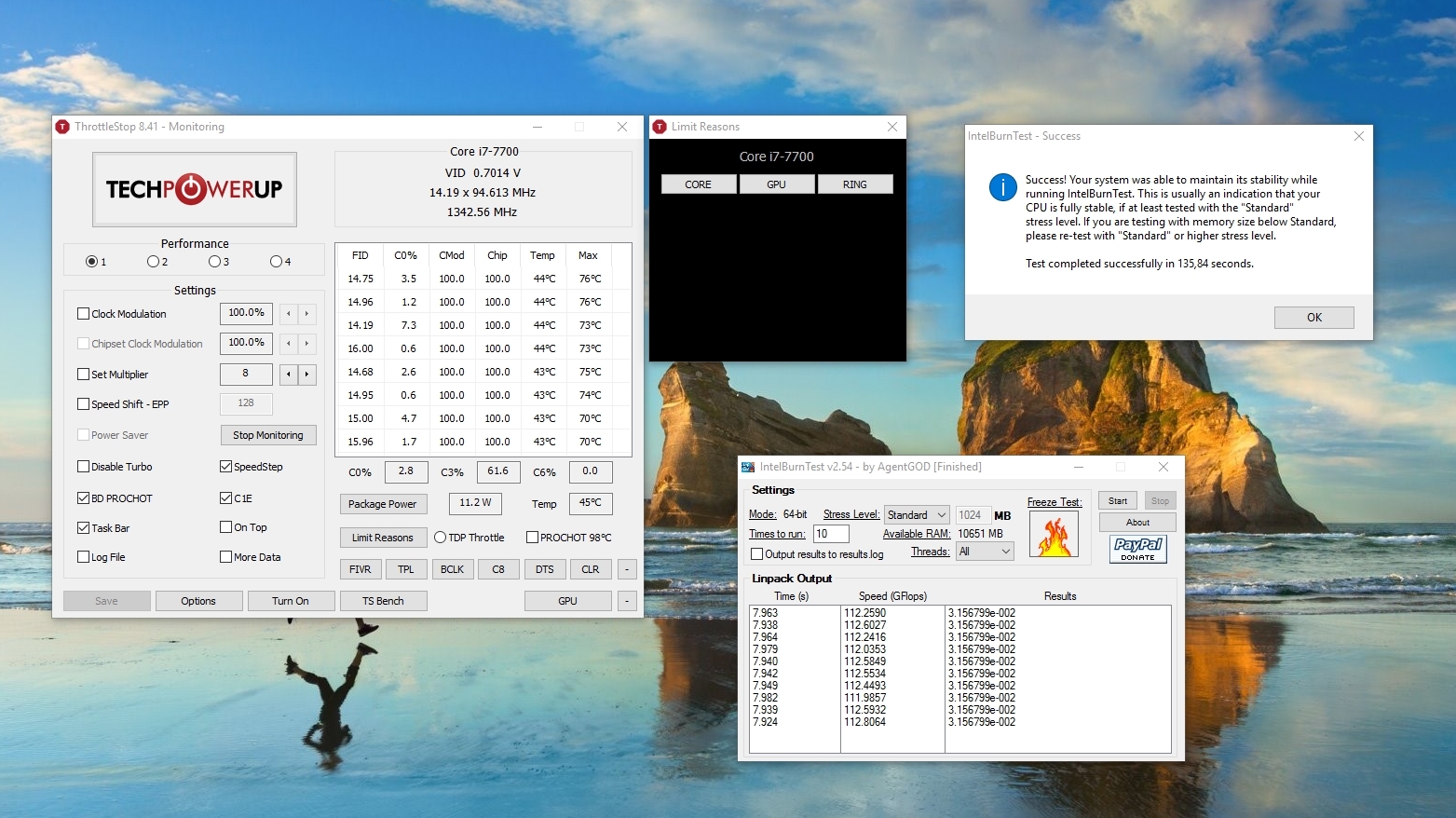Switch to GPU tab in Limit Reasons
1456x818 pixels.
tap(776, 184)
